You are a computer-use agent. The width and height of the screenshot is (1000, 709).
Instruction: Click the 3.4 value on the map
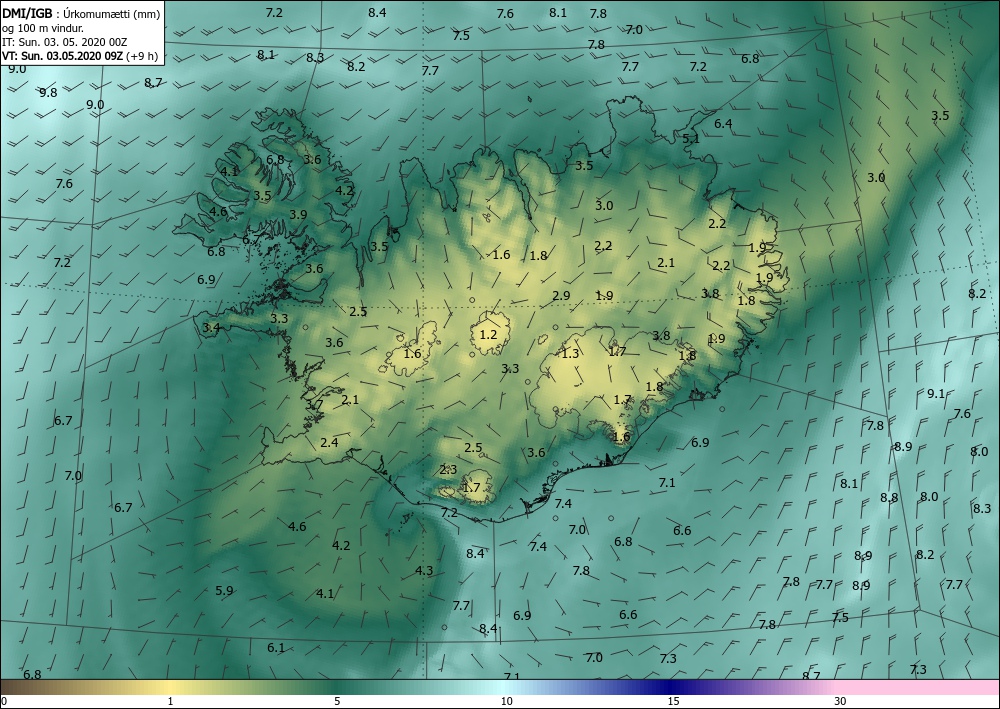211,328
